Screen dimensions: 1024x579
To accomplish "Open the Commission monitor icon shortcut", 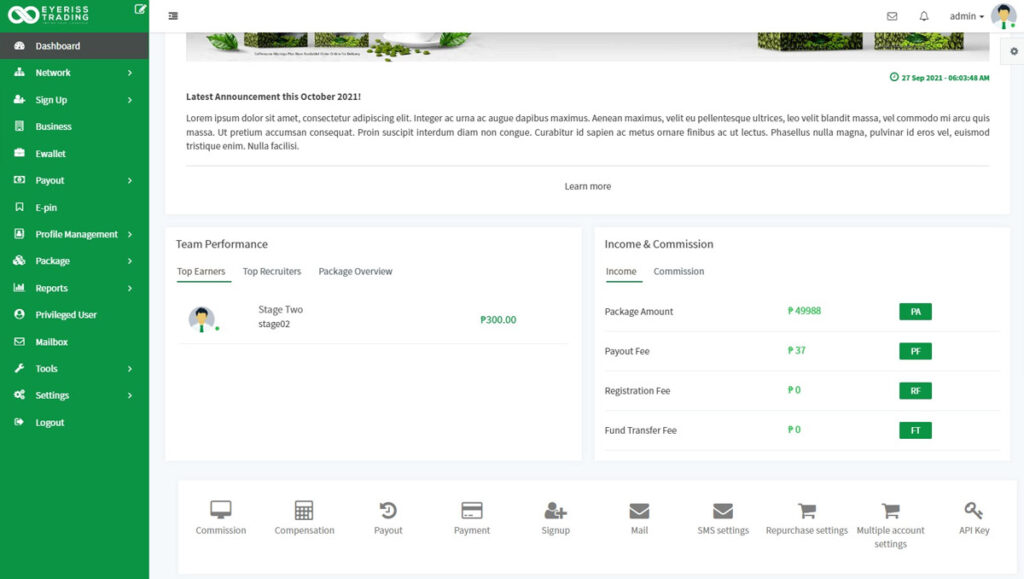I will point(221,510).
